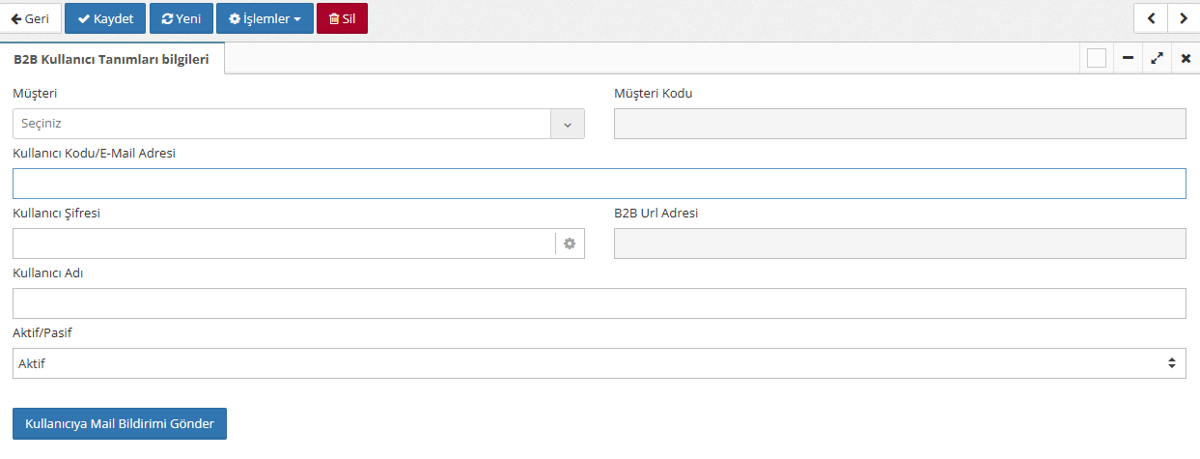Click Kullanıcıya Mail Bildirimi Gönder button
The image size is (1200, 459).
(x=120, y=424)
